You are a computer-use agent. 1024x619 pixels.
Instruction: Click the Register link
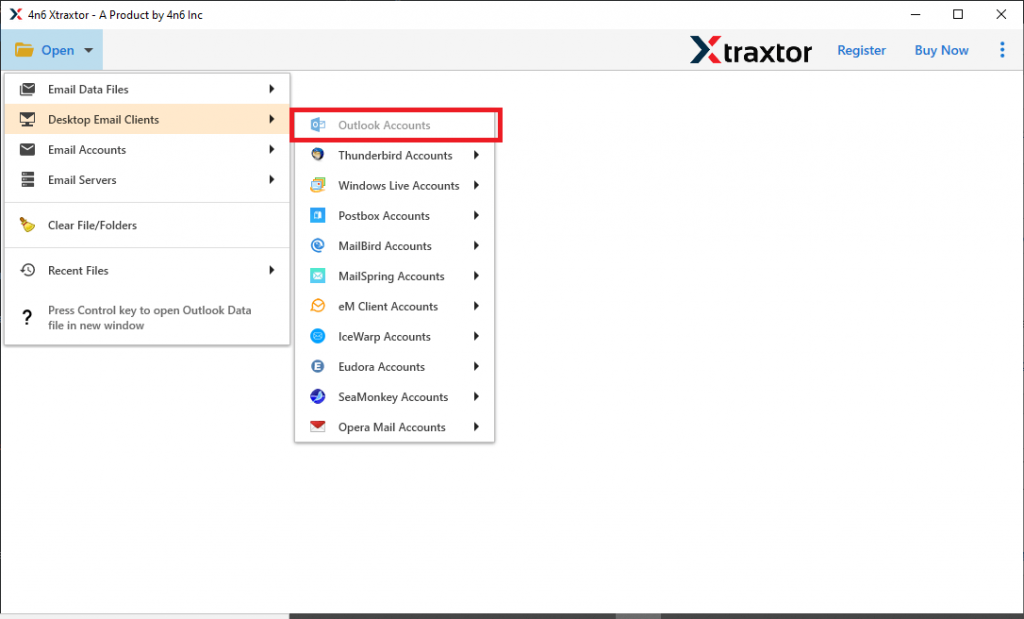click(861, 50)
